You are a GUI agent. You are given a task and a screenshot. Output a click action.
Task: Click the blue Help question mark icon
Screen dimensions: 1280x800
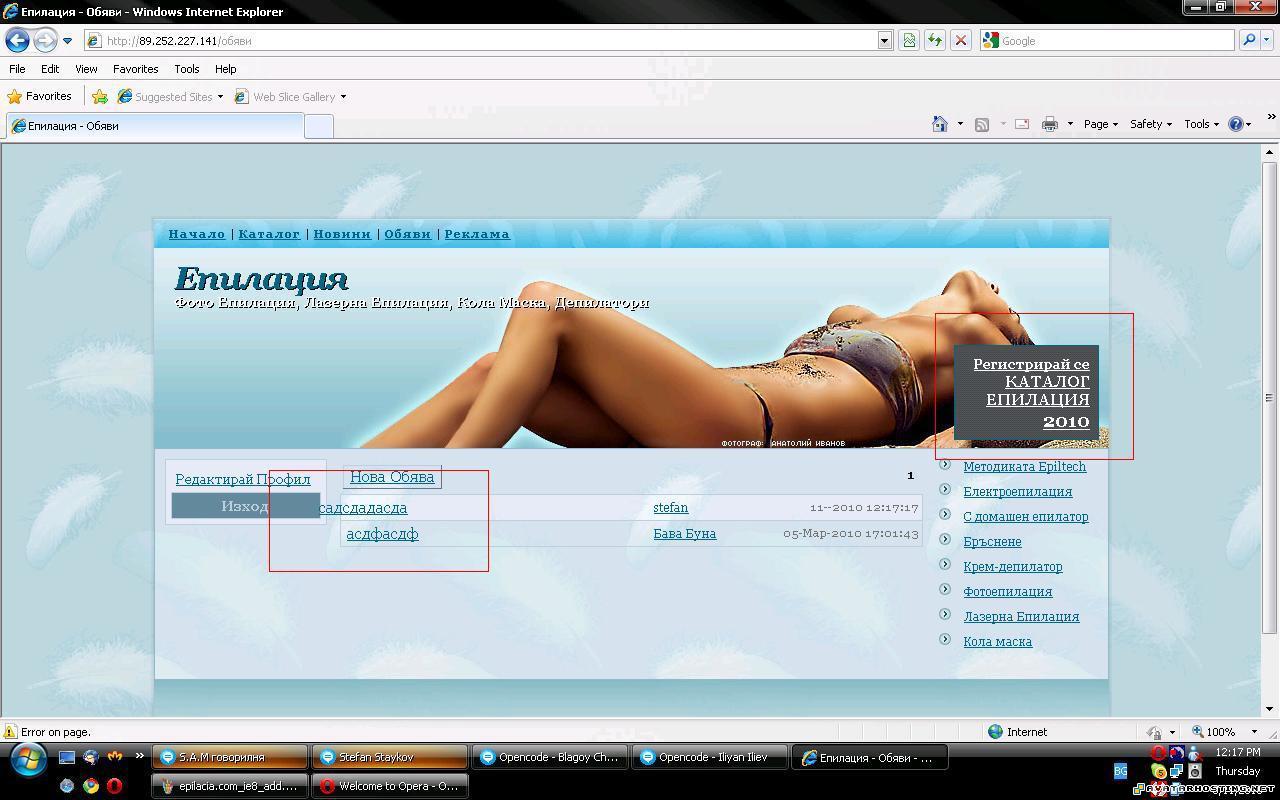(x=1236, y=123)
